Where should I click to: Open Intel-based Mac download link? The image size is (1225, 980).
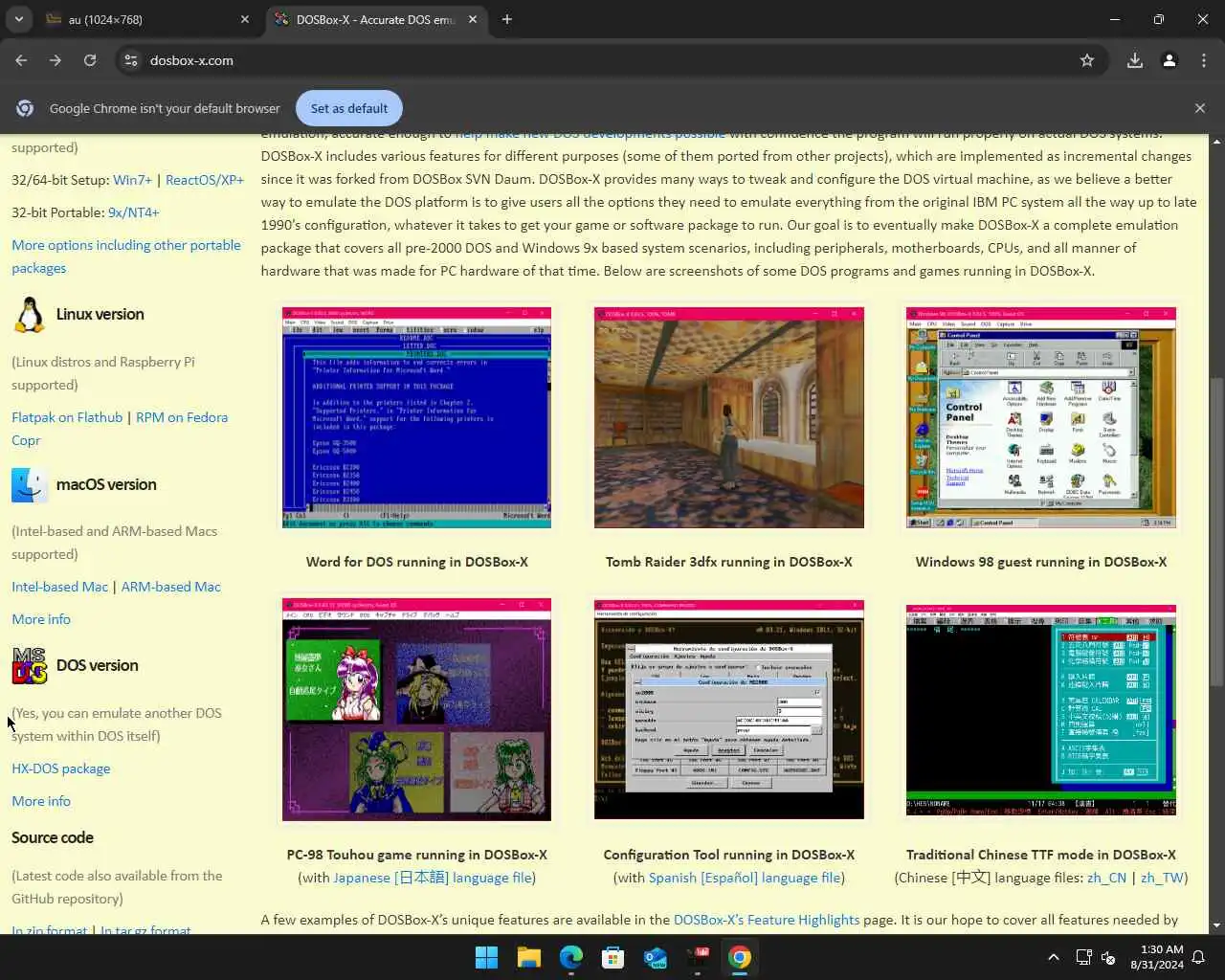click(59, 587)
